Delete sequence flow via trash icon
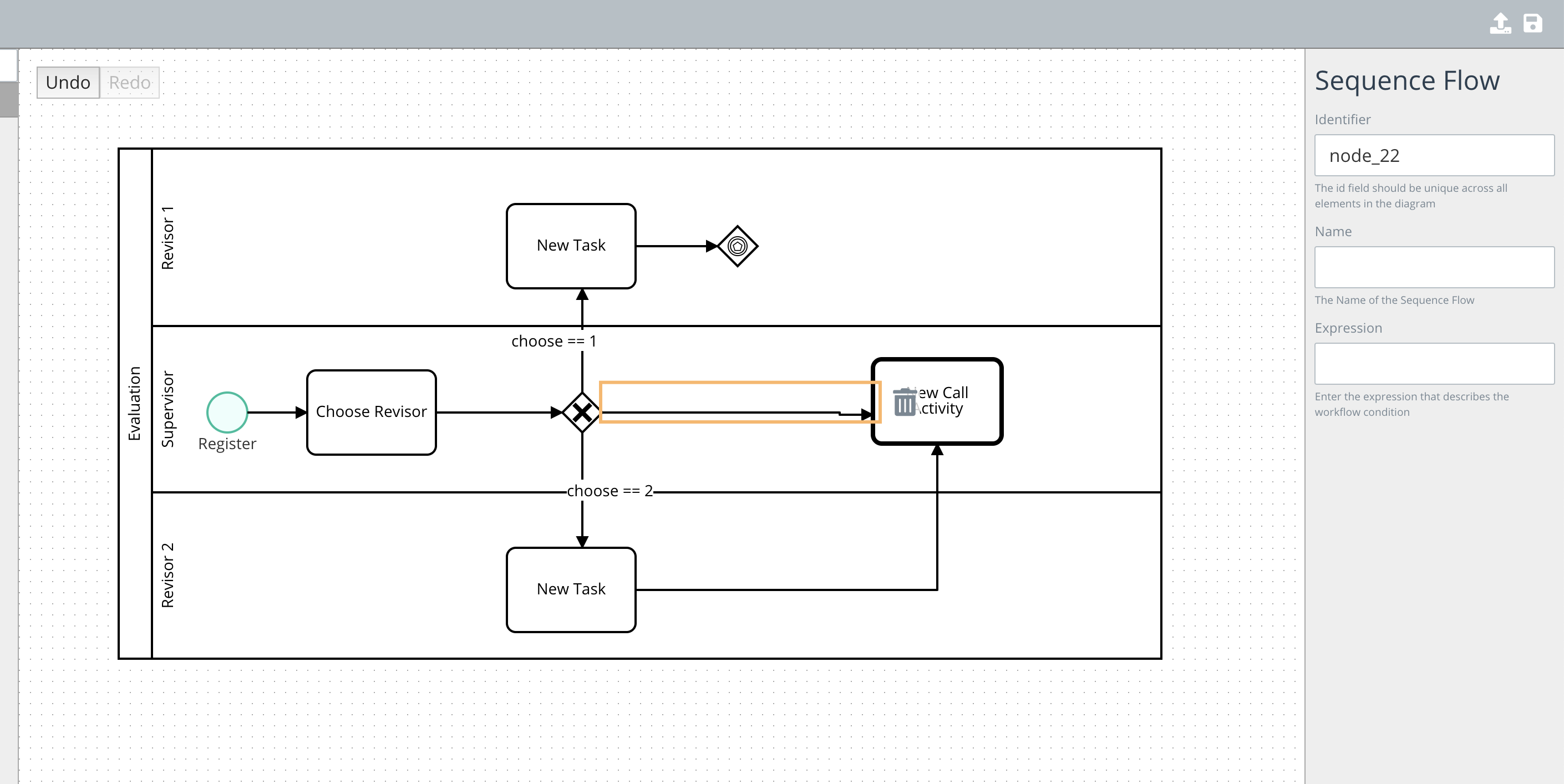Screen dimensions: 1564x784 (x=904, y=402)
